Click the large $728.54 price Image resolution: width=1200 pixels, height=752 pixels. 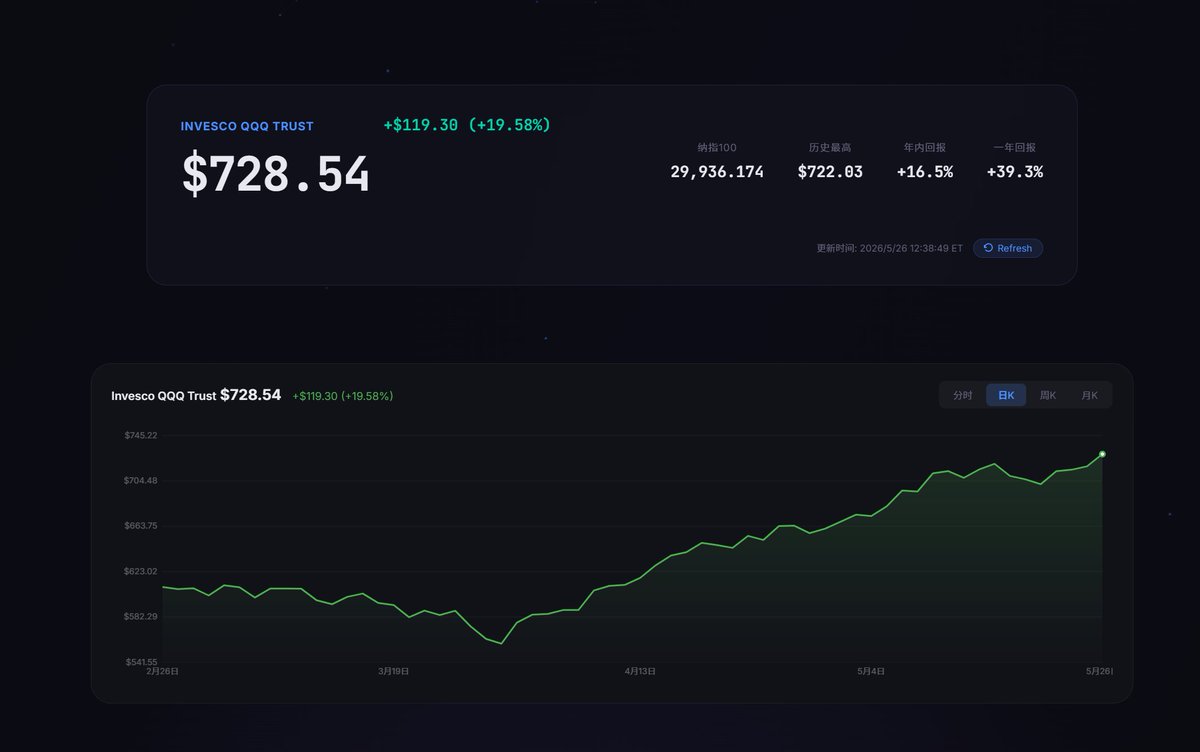coord(276,174)
